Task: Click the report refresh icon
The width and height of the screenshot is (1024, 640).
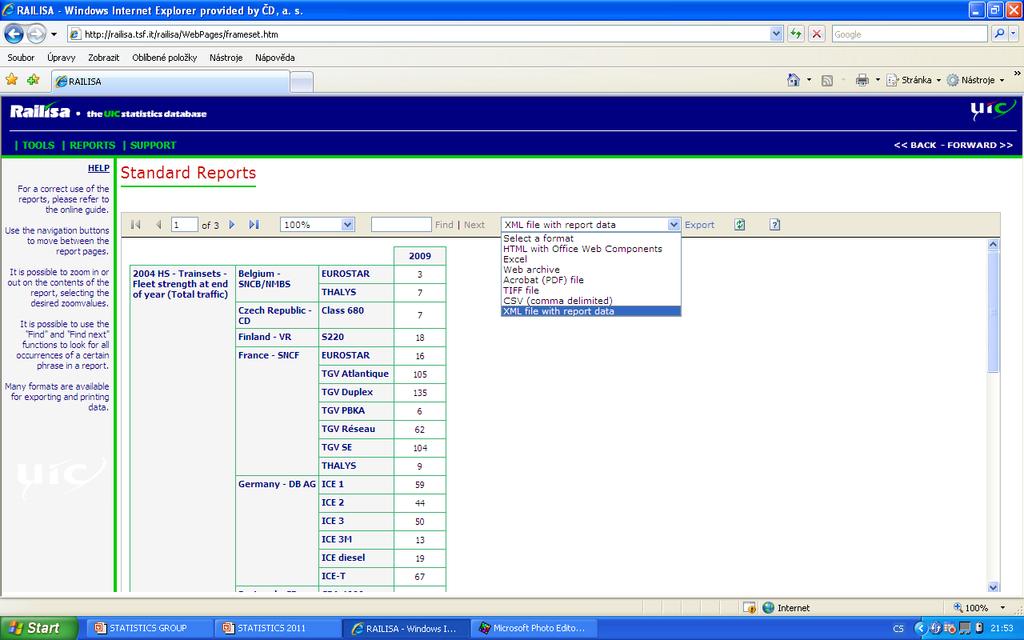Action: tap(739, 225)
